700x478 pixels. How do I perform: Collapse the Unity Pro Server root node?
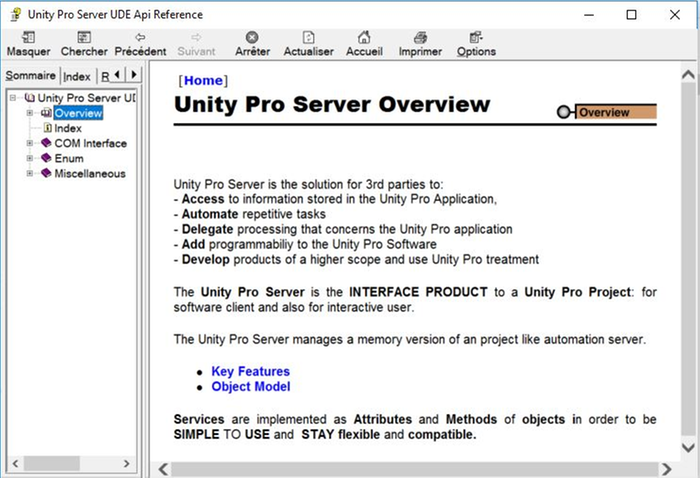[x=13, y=97]
